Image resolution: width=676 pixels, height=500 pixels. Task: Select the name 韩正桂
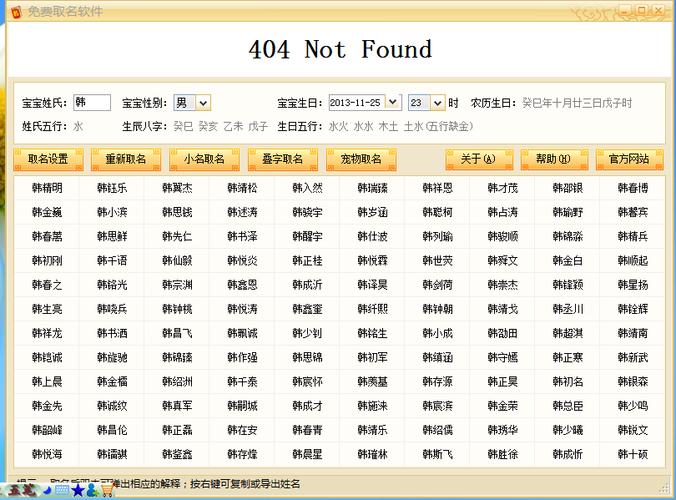pyautogui.click(x=307, y=260)
